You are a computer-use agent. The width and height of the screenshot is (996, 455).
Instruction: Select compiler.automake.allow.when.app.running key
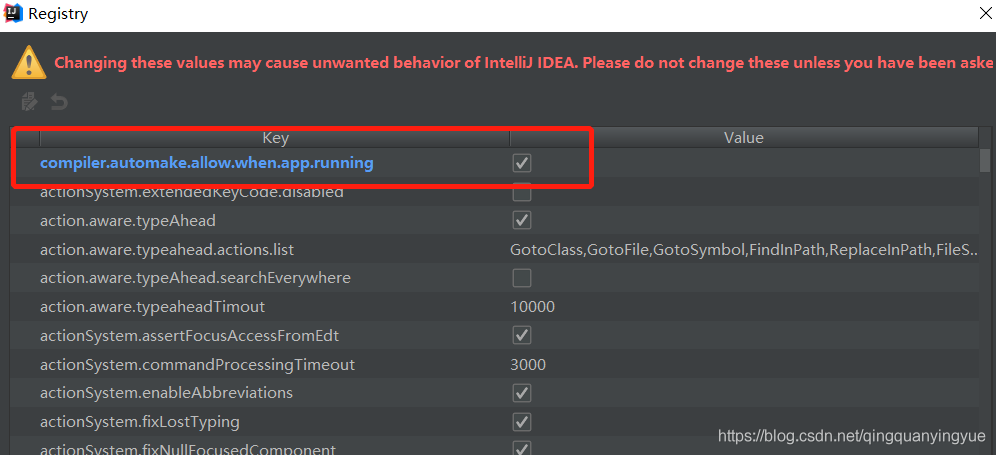click(206, 163)
